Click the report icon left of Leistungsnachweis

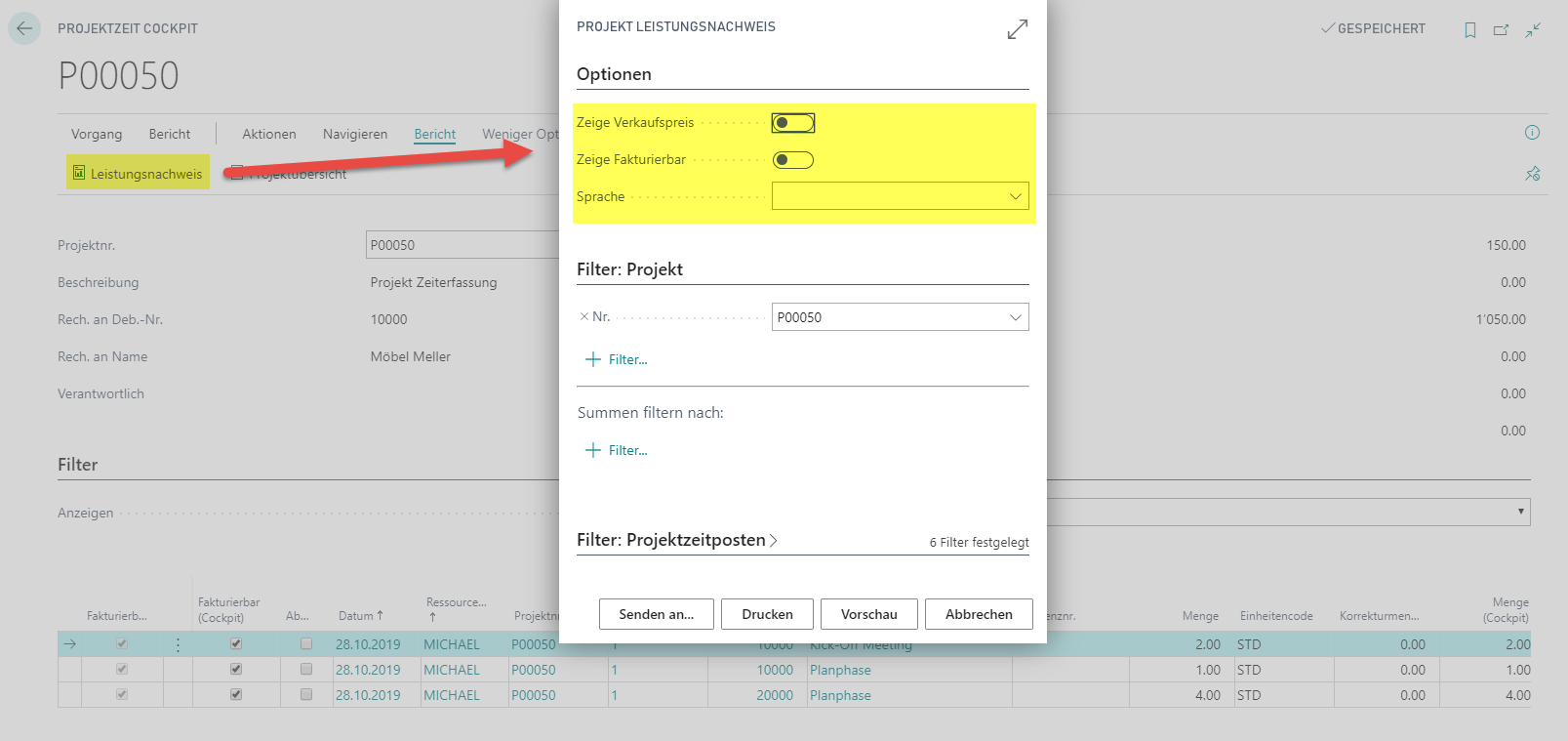79,173
